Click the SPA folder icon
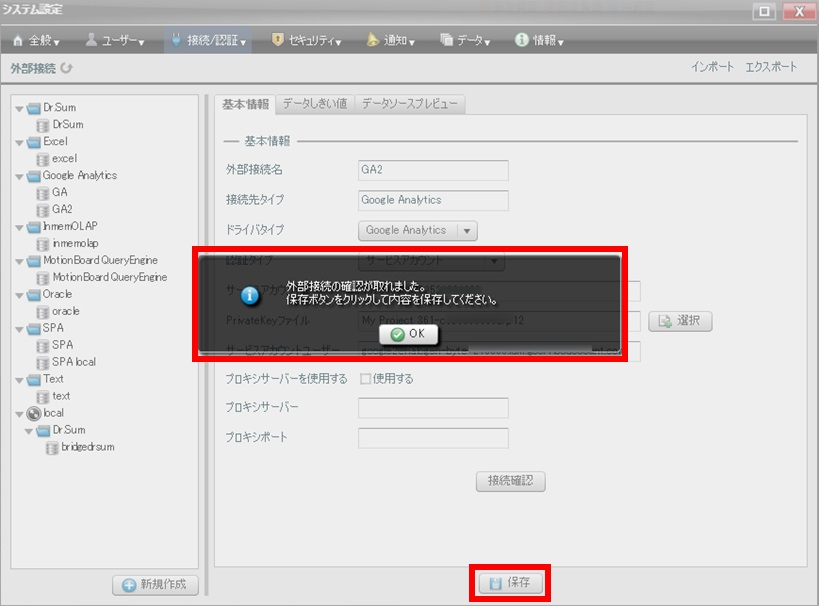Screen dimensions: 819x606 point(33,329)
